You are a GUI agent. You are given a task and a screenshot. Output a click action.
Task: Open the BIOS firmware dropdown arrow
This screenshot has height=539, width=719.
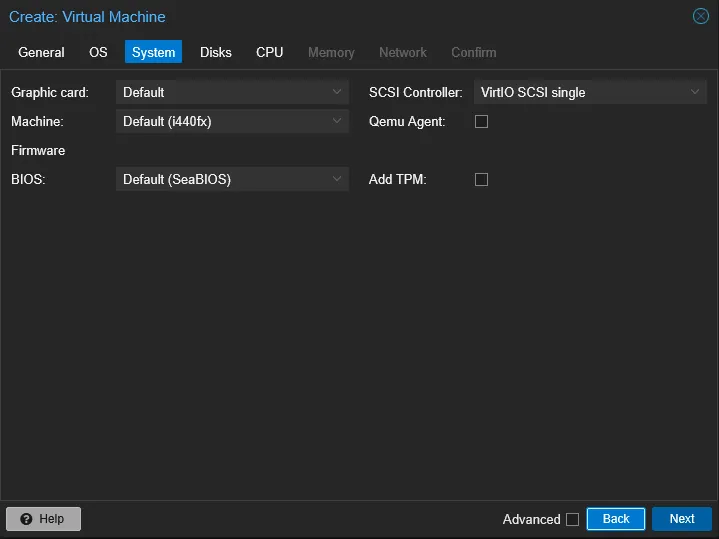(x=337, y=180)
